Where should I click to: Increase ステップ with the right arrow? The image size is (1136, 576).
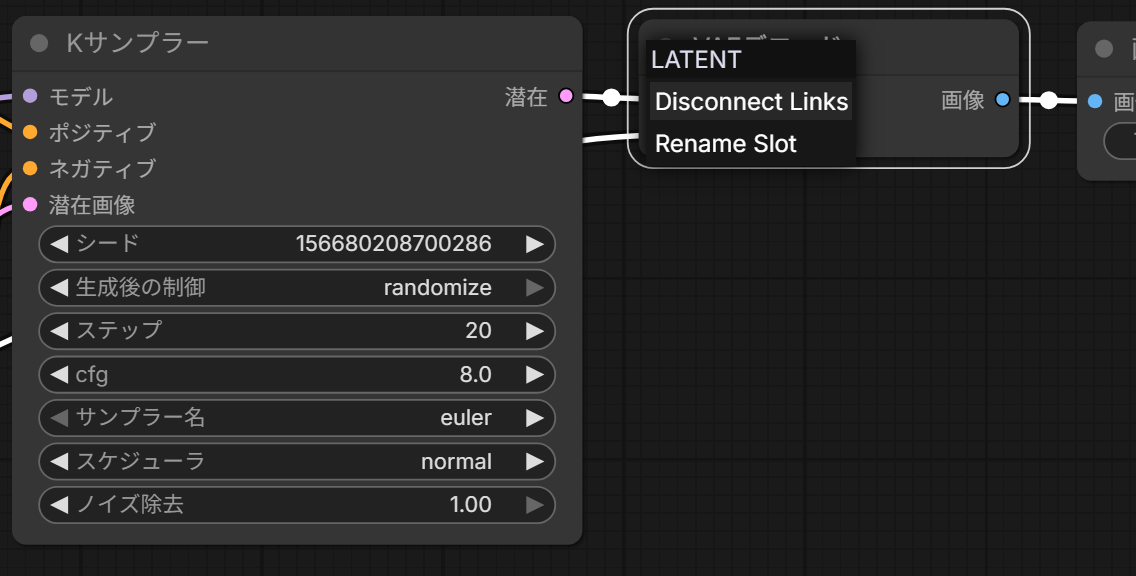click(x=535, y=331)
